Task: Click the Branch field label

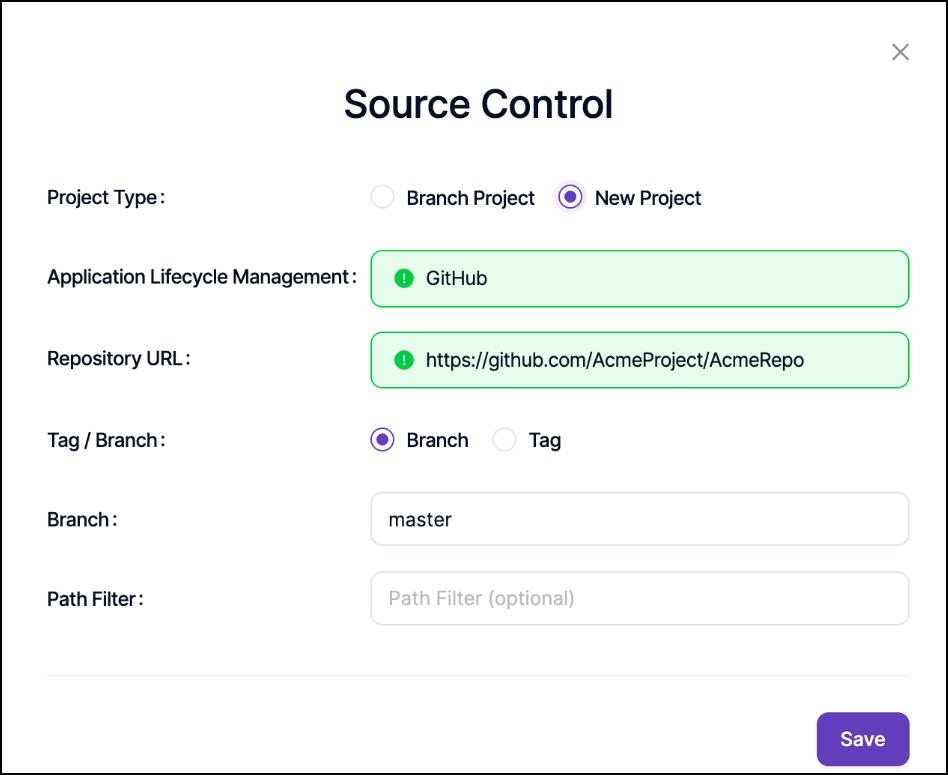Action: tap(82, 520)
